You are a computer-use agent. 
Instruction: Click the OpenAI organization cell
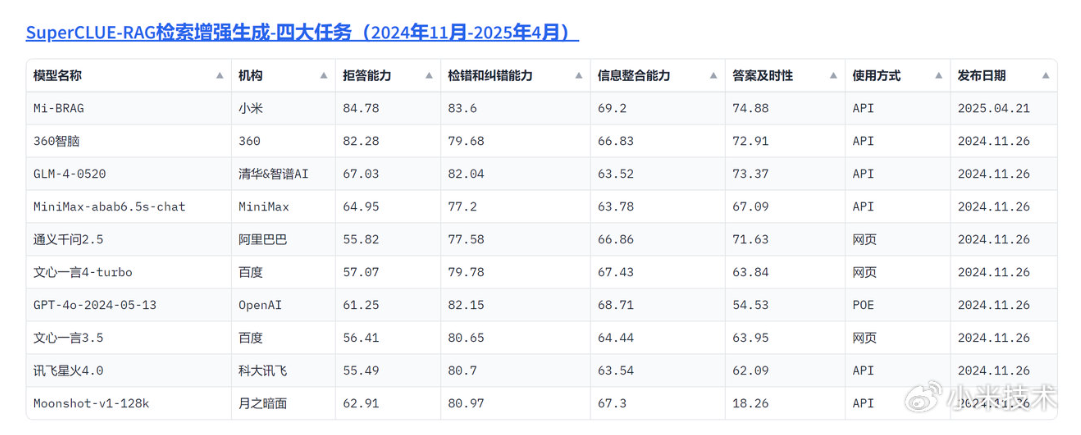(x=283, y=305)
